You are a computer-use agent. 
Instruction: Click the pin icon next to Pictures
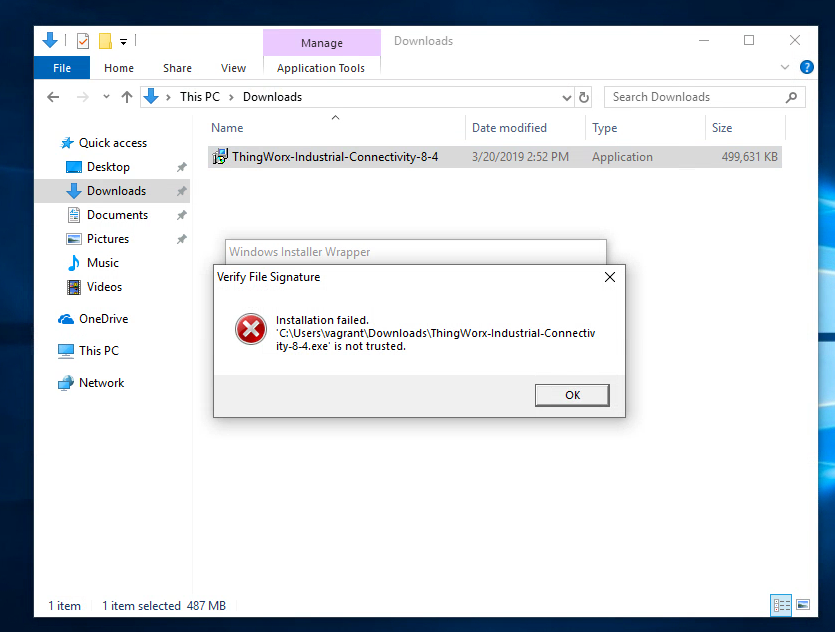[182, 239]
